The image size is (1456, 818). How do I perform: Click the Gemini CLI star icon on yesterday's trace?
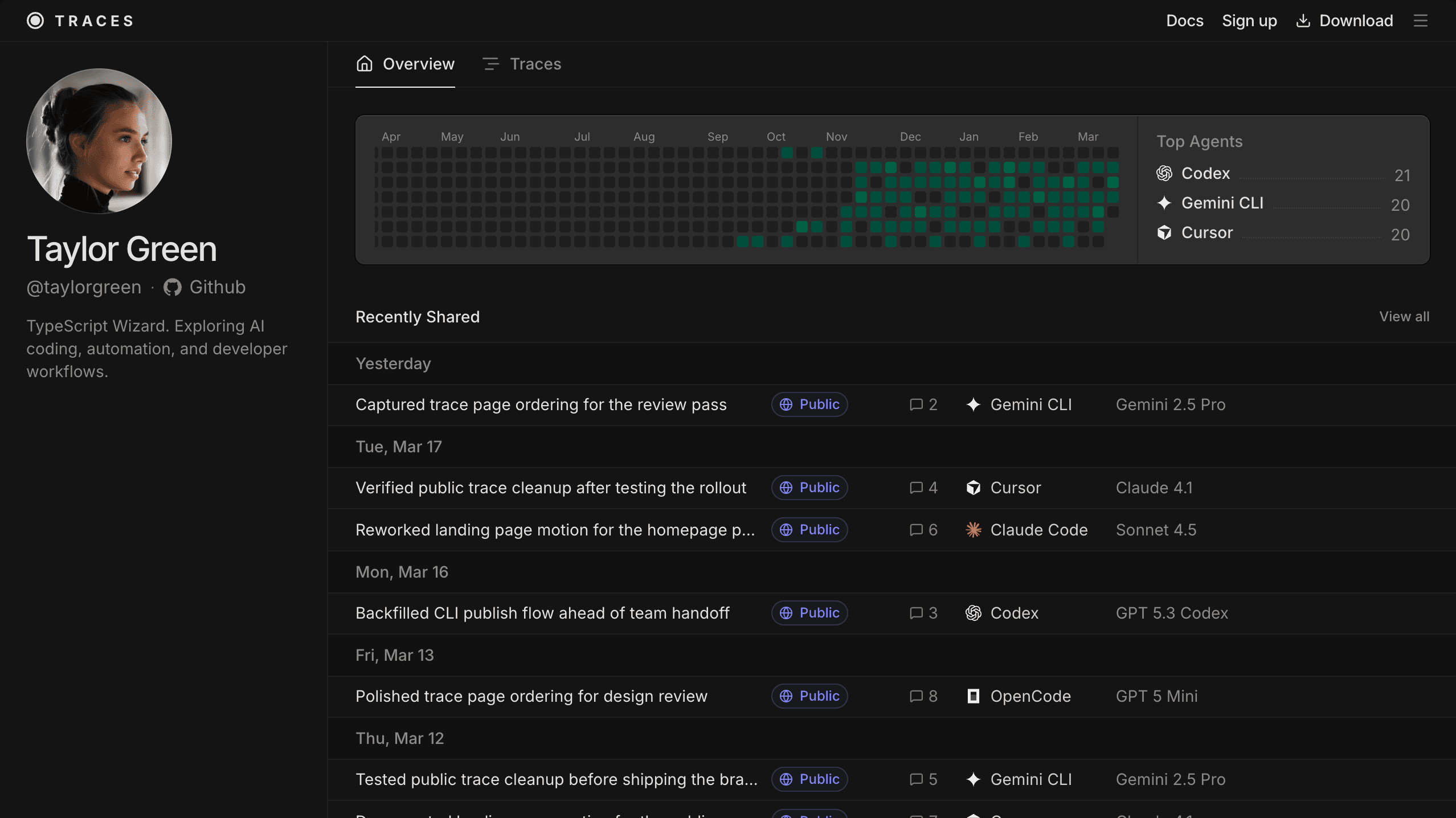pos(973,404)
